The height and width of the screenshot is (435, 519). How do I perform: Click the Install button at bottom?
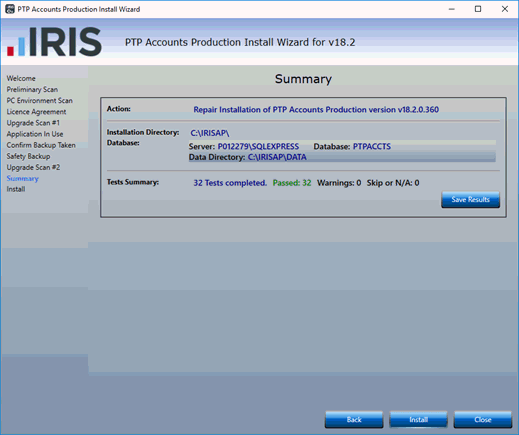(418, 419)
